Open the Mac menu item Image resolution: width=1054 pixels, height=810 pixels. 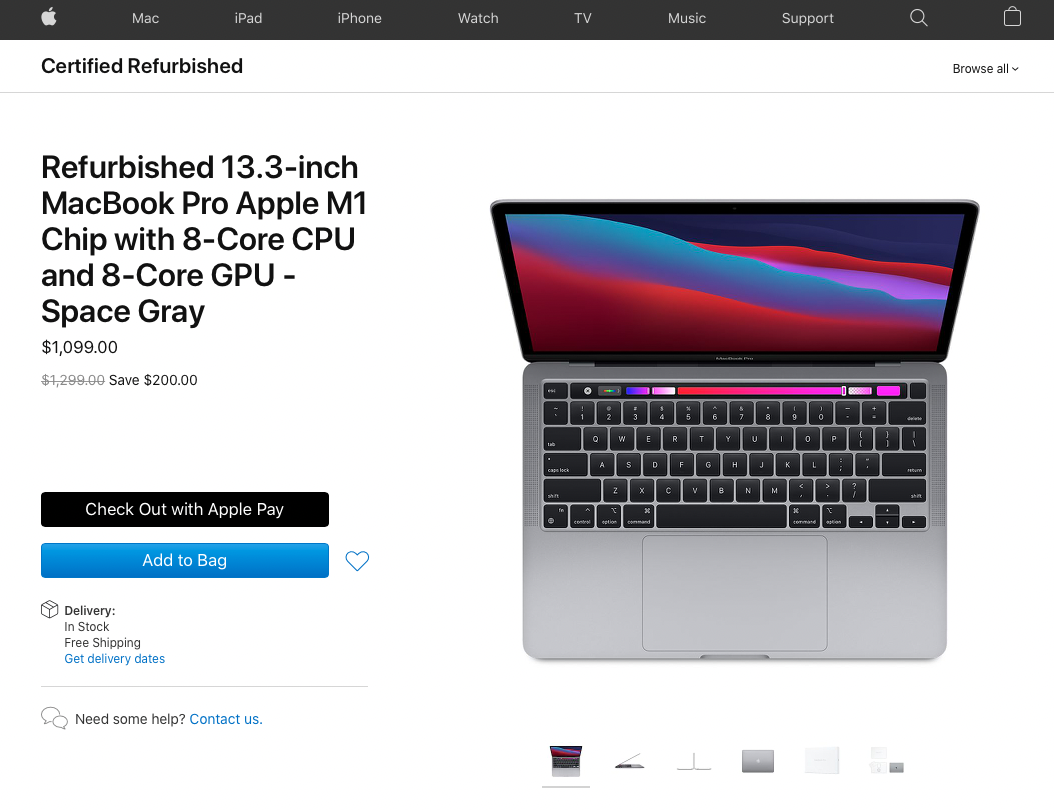[145, 18]
